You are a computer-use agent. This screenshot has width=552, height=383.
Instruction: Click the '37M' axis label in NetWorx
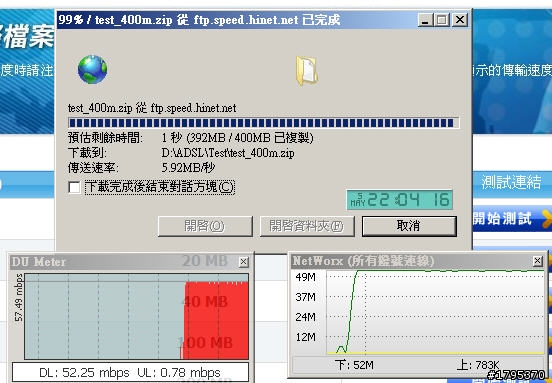point(305,297)
